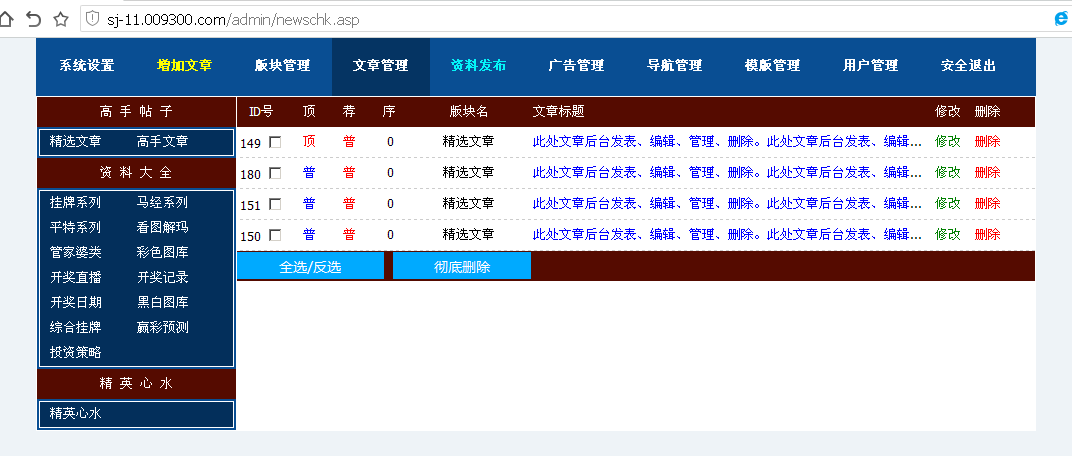Open the 系统设置 menu
The height and width of the screenshot is (456, 1072).
coord(87,66)
